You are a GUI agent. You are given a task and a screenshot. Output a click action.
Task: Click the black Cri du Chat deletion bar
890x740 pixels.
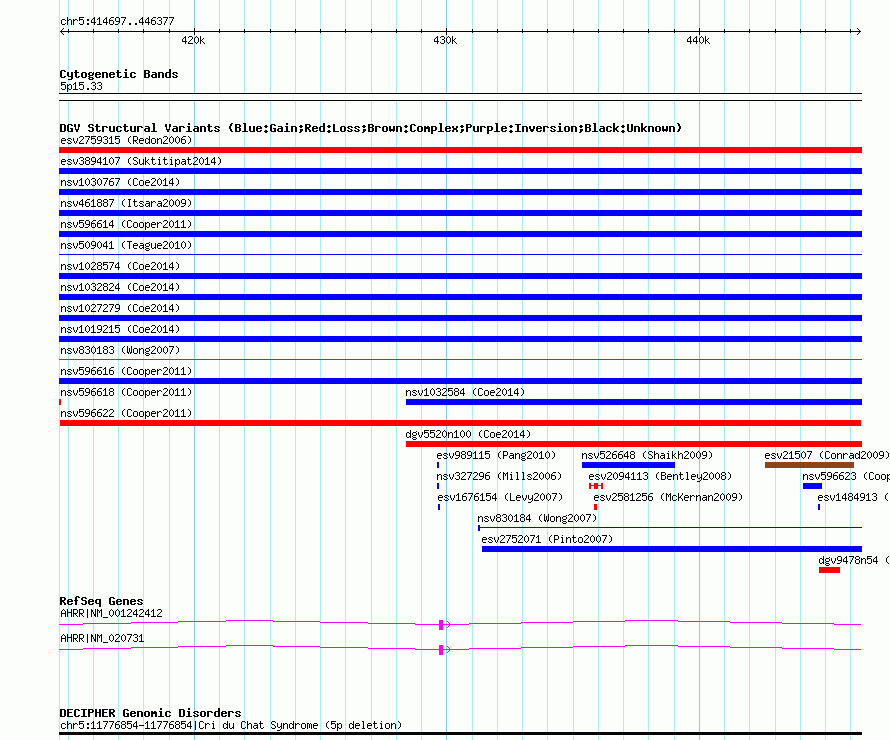point(460,734)
